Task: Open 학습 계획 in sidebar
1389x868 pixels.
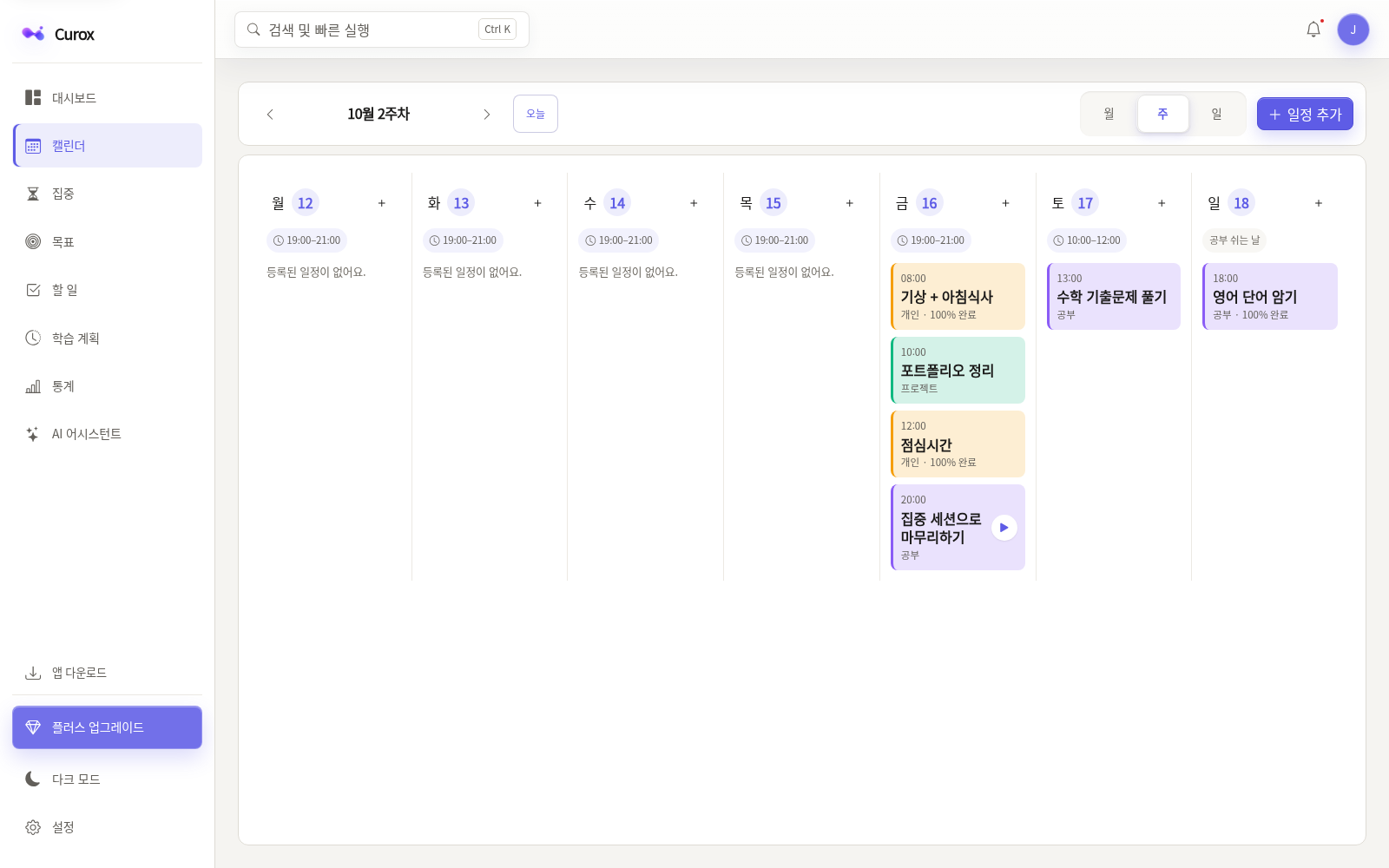Action: (108, 338)
